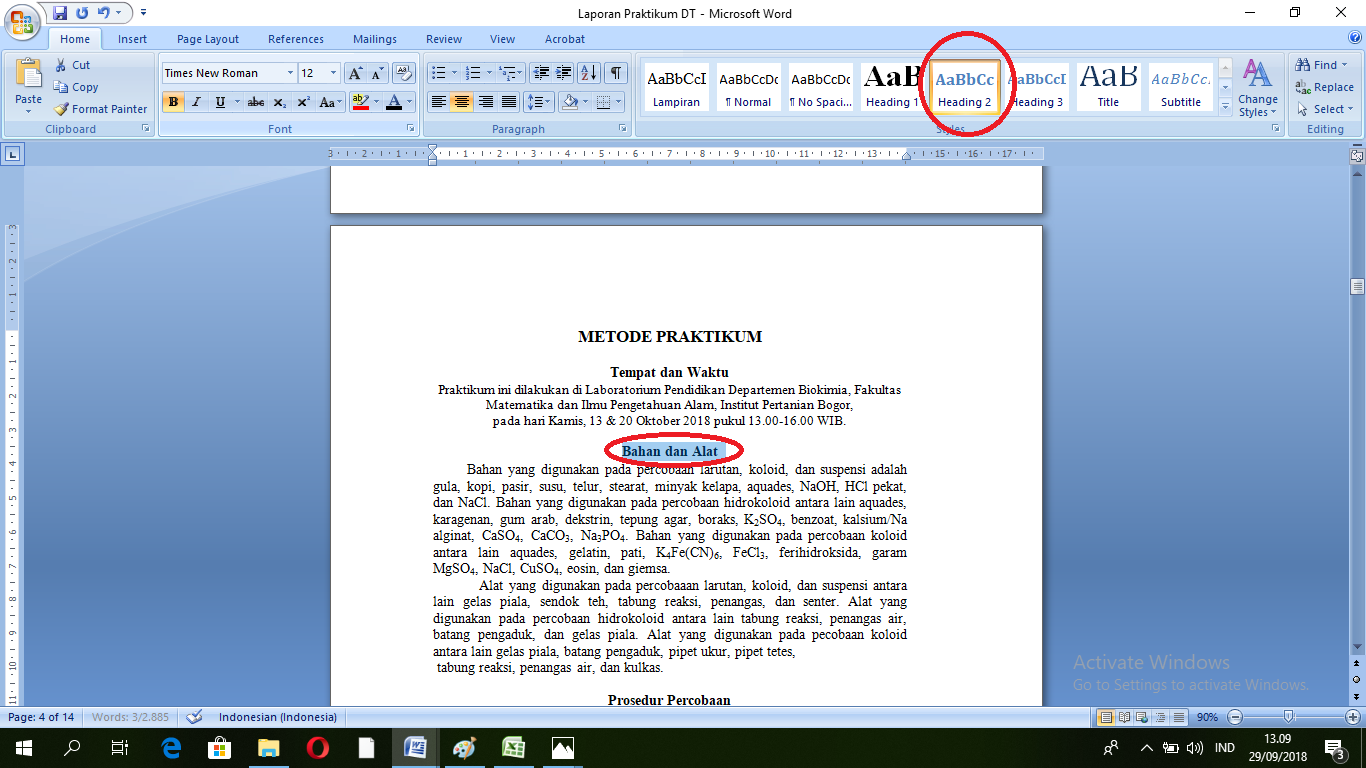Toggle Show/Hide paragraph marks
The width and height of the screenshot is (1366, 768).
coord(616,73)
